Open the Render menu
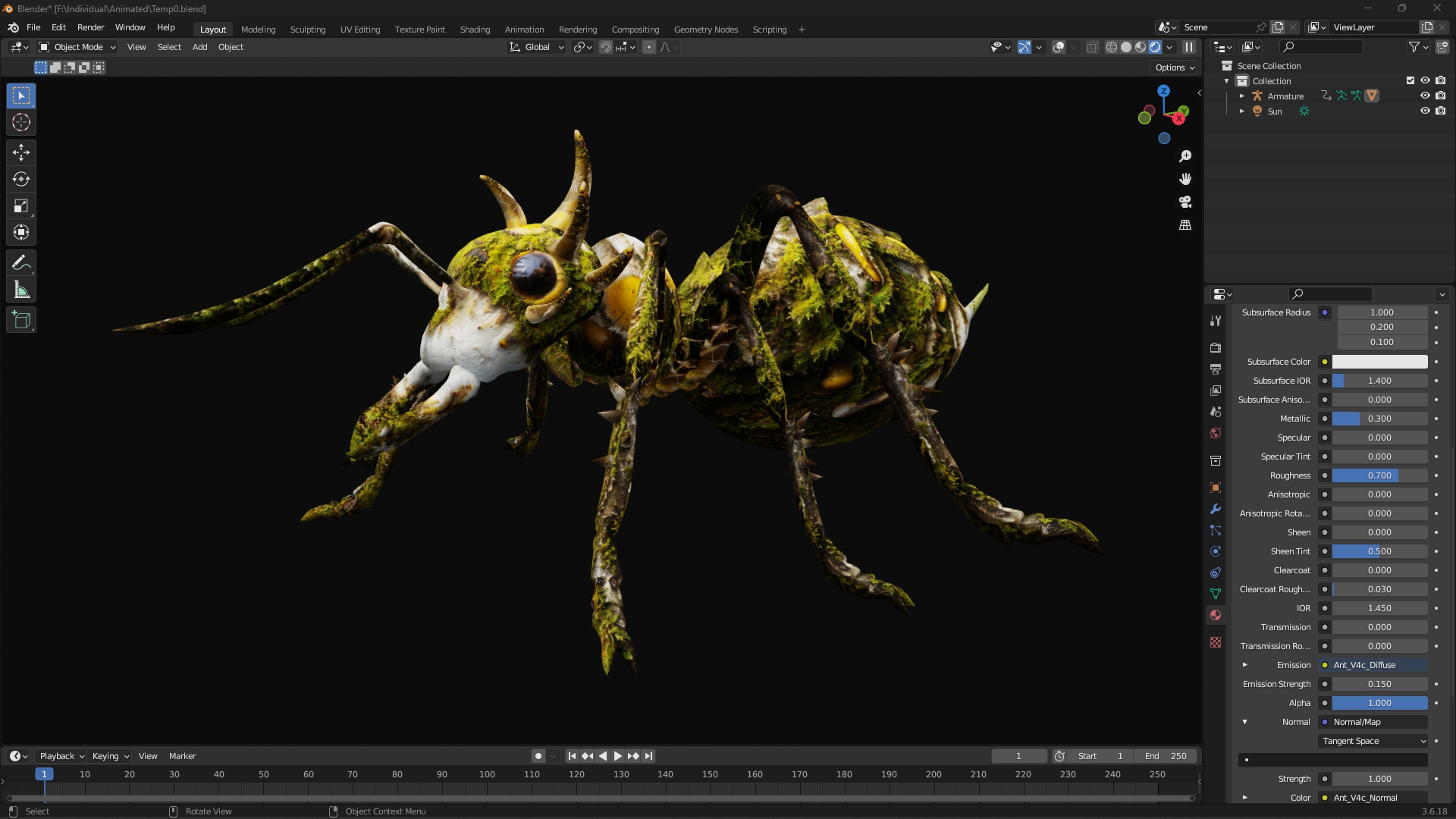This screenshot has width=1456, height=819. tap(90, 27)
